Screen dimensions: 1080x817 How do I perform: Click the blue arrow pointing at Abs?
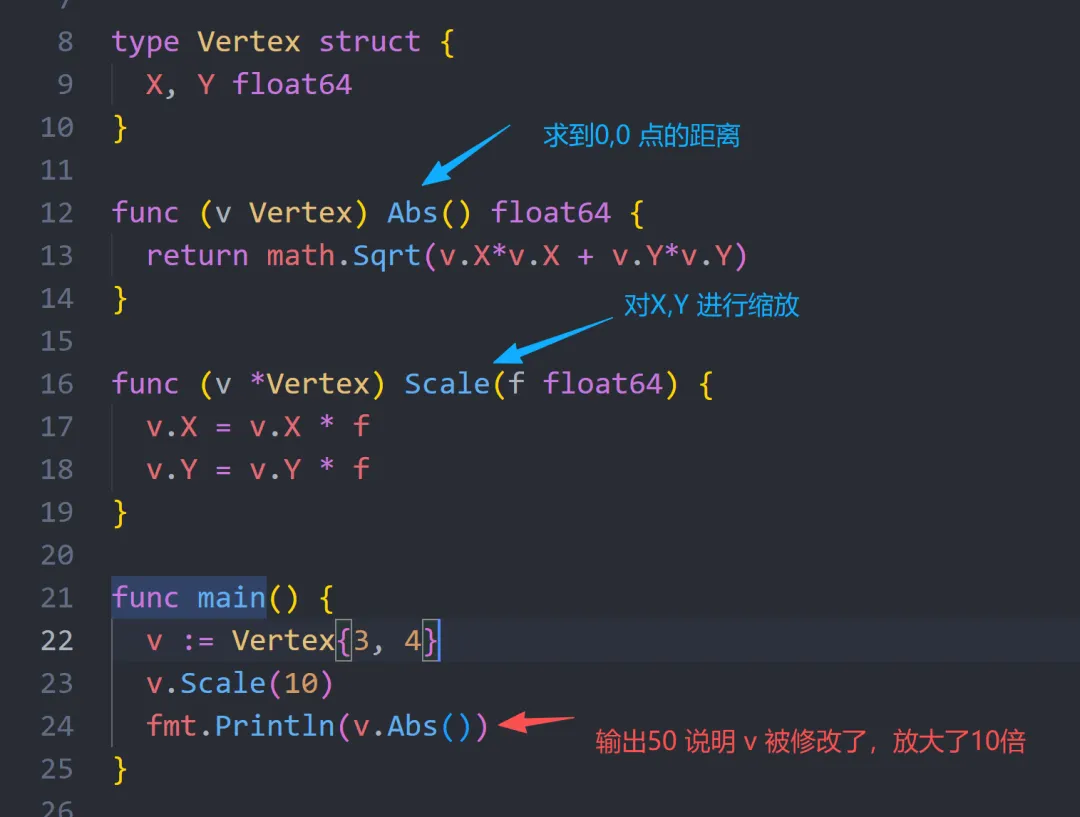[x=466, y=155]
